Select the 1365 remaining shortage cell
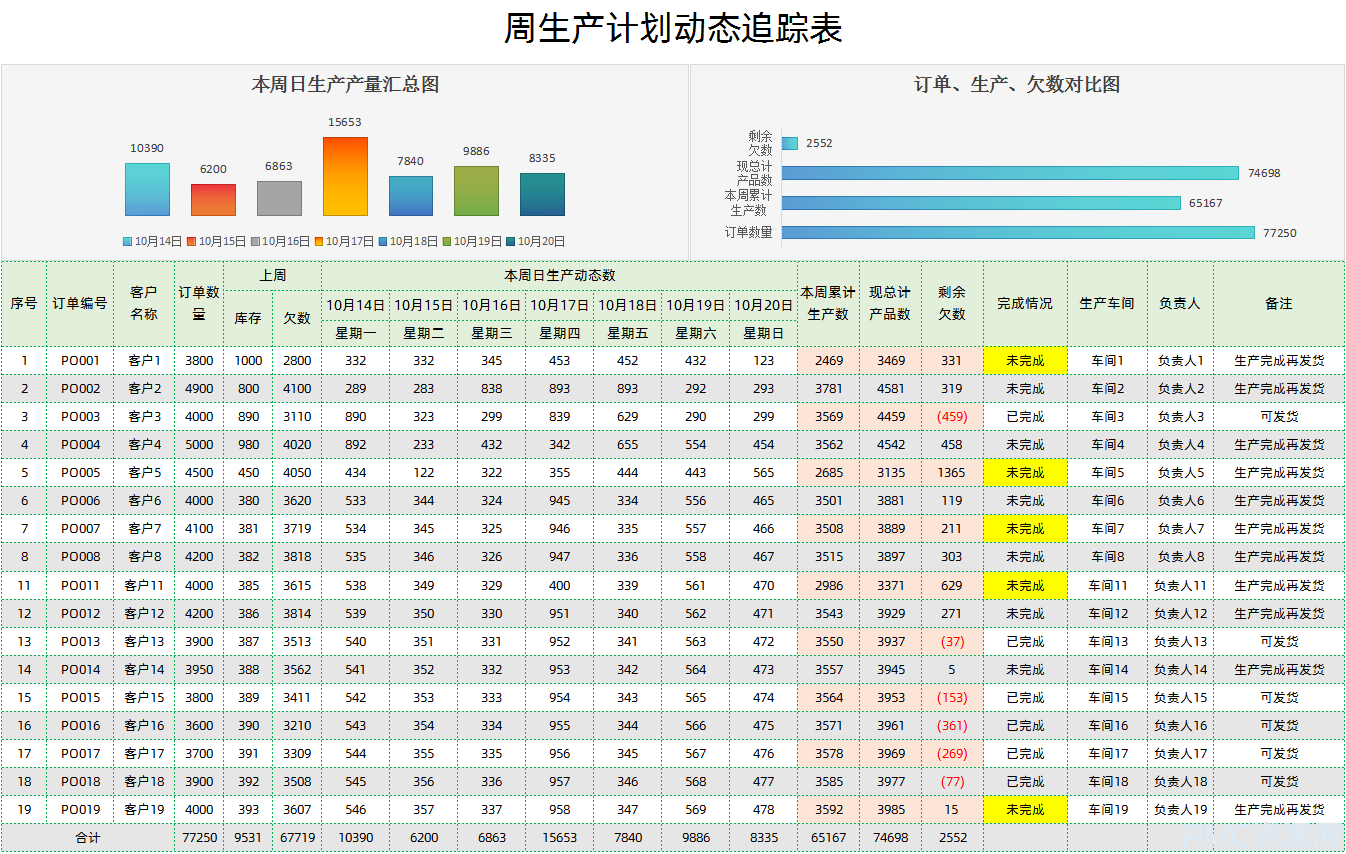 point(952,473)
